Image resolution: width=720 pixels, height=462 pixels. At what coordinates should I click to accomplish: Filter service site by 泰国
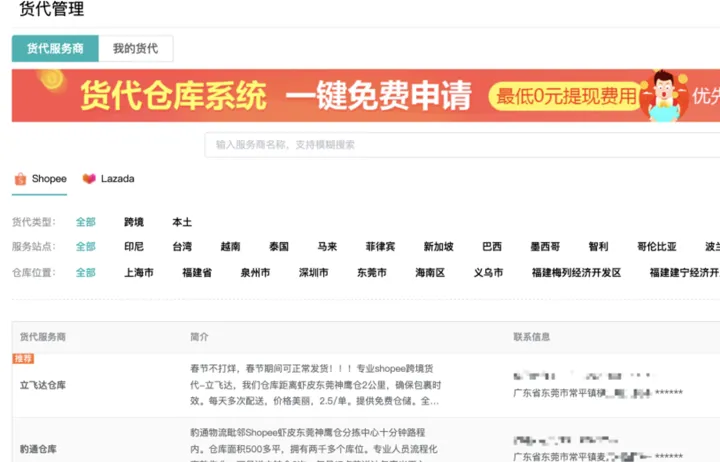tap(279, 247)
